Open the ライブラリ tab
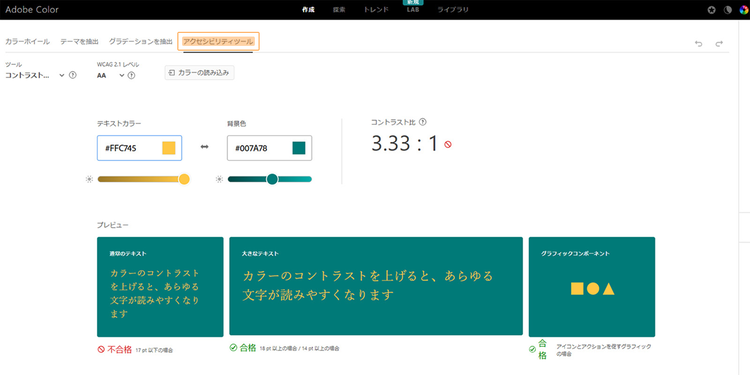The width and height of the screenshot is (750, 375). [453, 10]
